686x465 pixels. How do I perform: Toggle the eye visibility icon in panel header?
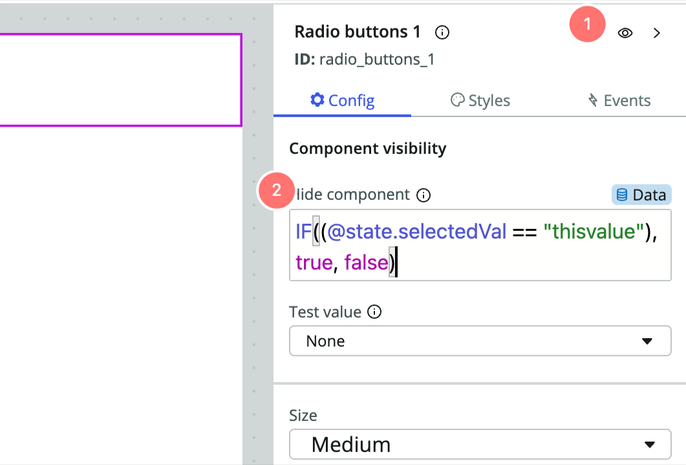[x=625, y=33]
